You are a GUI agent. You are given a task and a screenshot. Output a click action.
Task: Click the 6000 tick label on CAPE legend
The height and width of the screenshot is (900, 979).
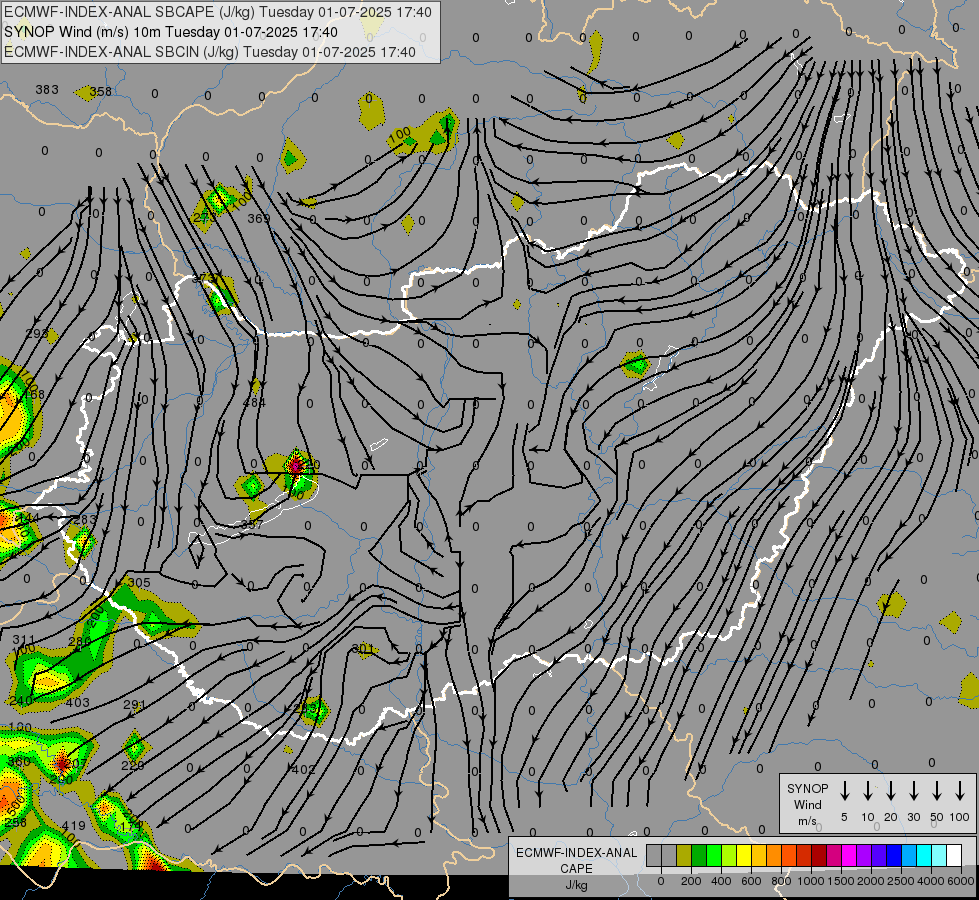961,881
